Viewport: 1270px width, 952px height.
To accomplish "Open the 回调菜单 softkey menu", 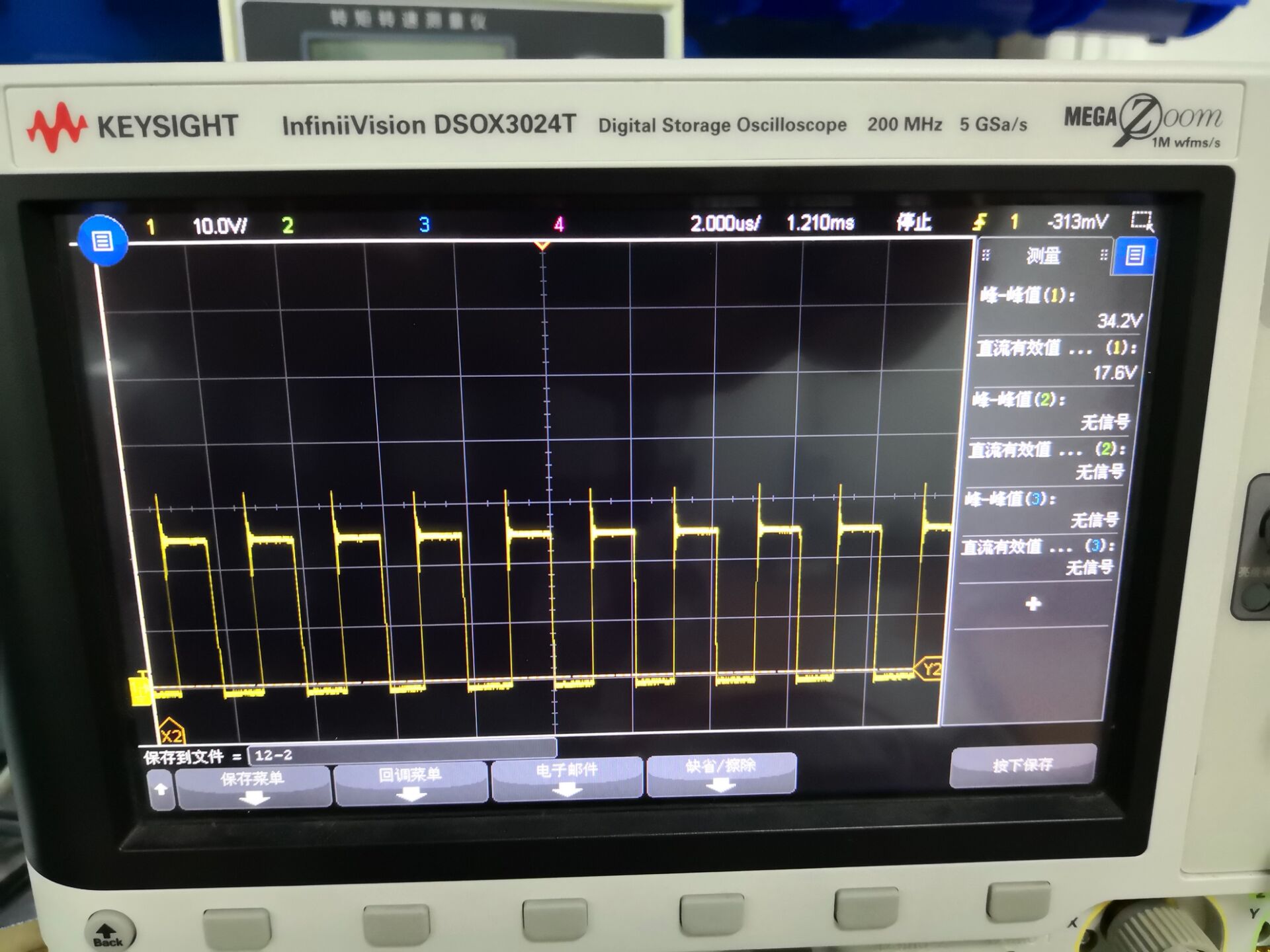I will pos(410,782).
